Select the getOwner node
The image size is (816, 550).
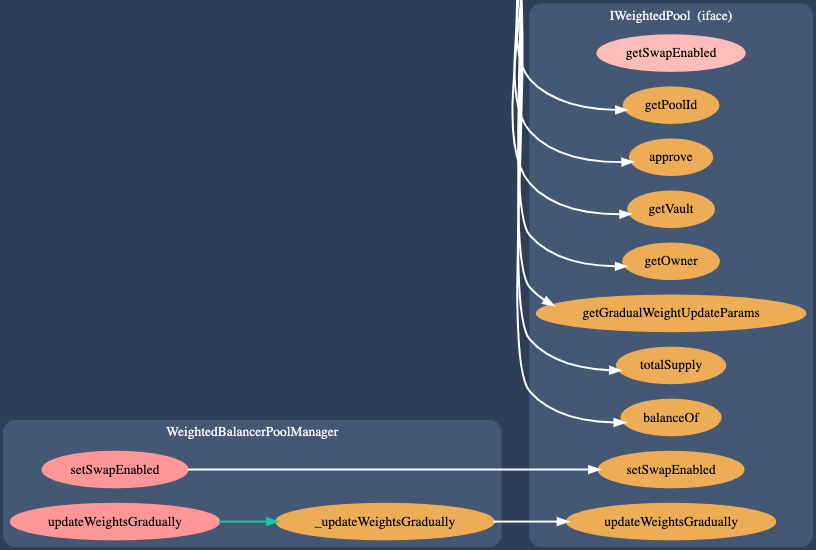click(671, 261)
